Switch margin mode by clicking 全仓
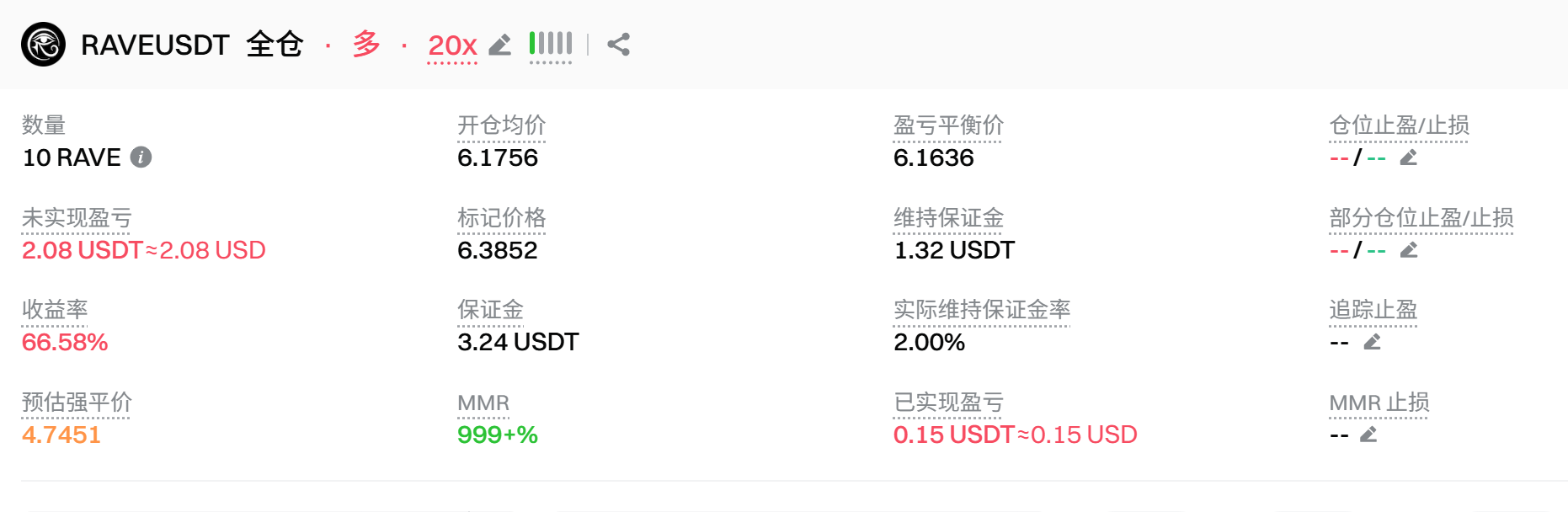This screenshot has width=1568, height=512. 274,45
